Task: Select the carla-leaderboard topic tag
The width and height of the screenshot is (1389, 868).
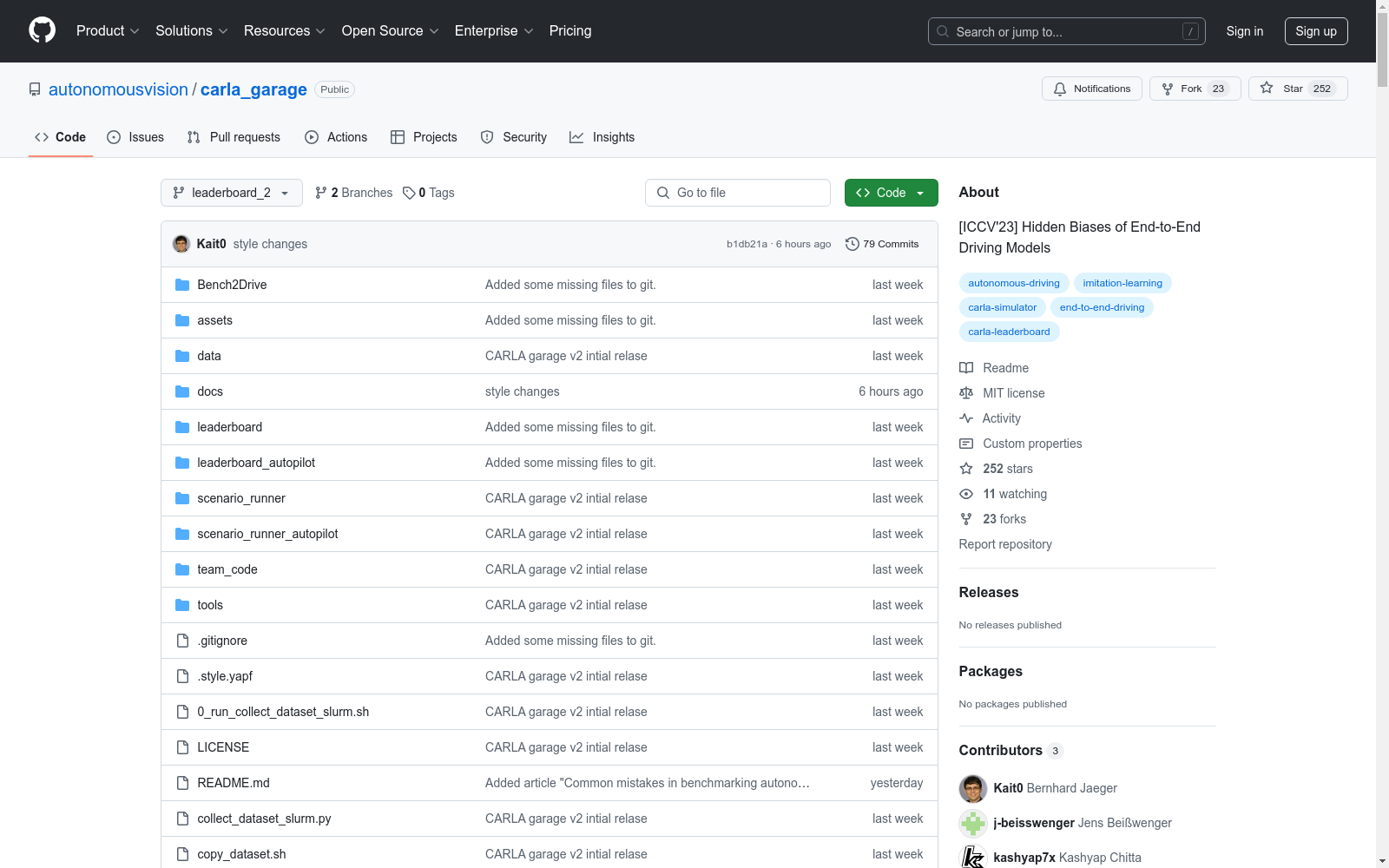Action: (1009, 332)
